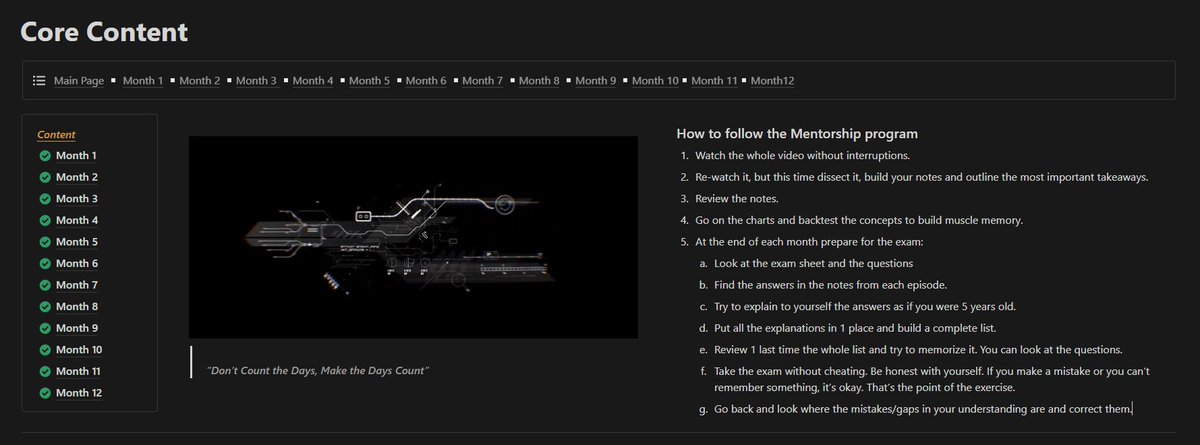Click the orange Content heading in the sidebar
Image resolution: width=1200 pixels, height=445 pixels.
coord(56,135)
